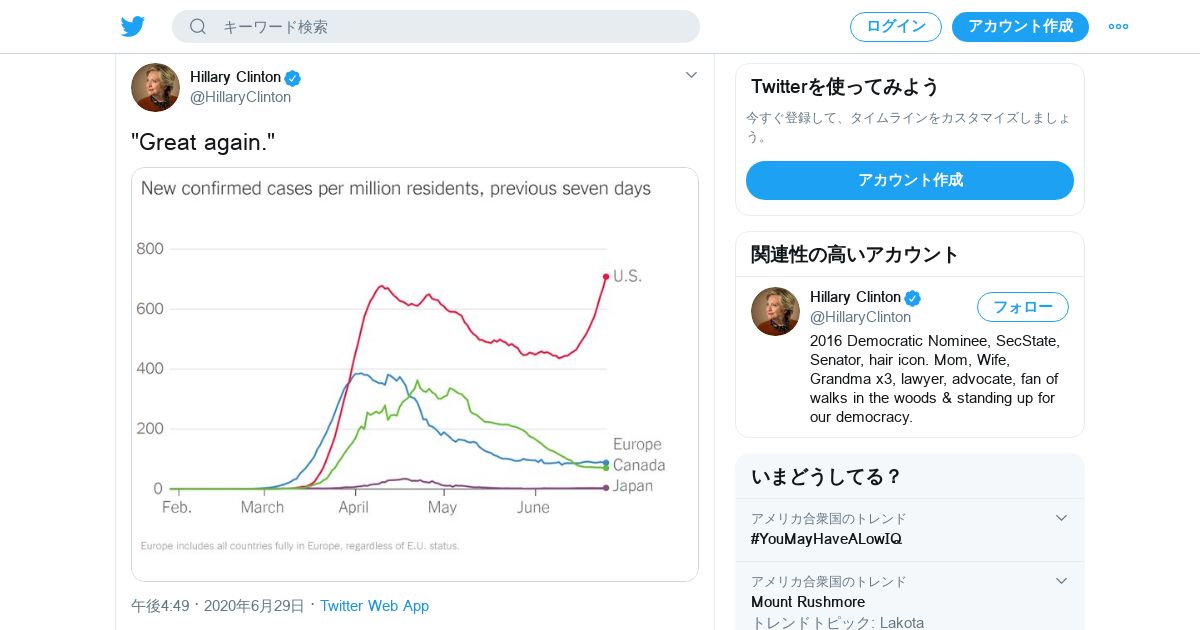Click the verified badge on the tweet author
Image resolution: width=1200 pixels, height=630 pixels.
293,78
